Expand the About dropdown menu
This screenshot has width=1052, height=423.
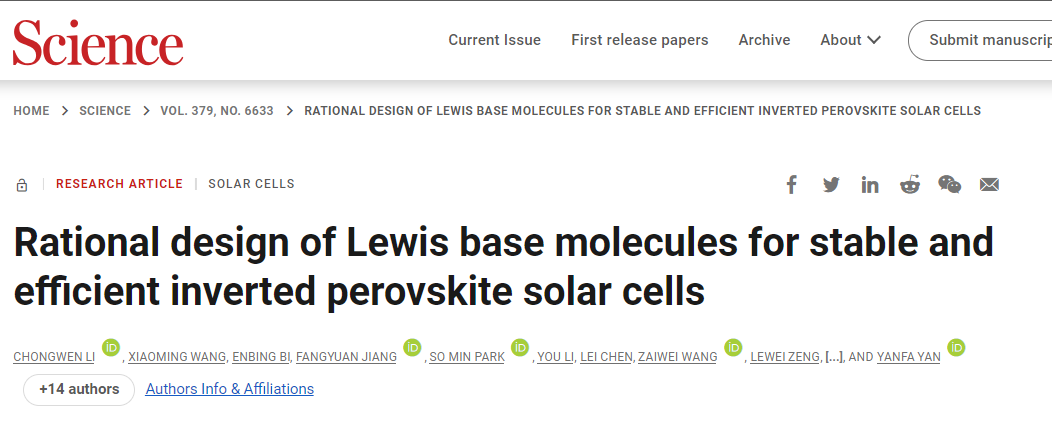click(850, 40)
